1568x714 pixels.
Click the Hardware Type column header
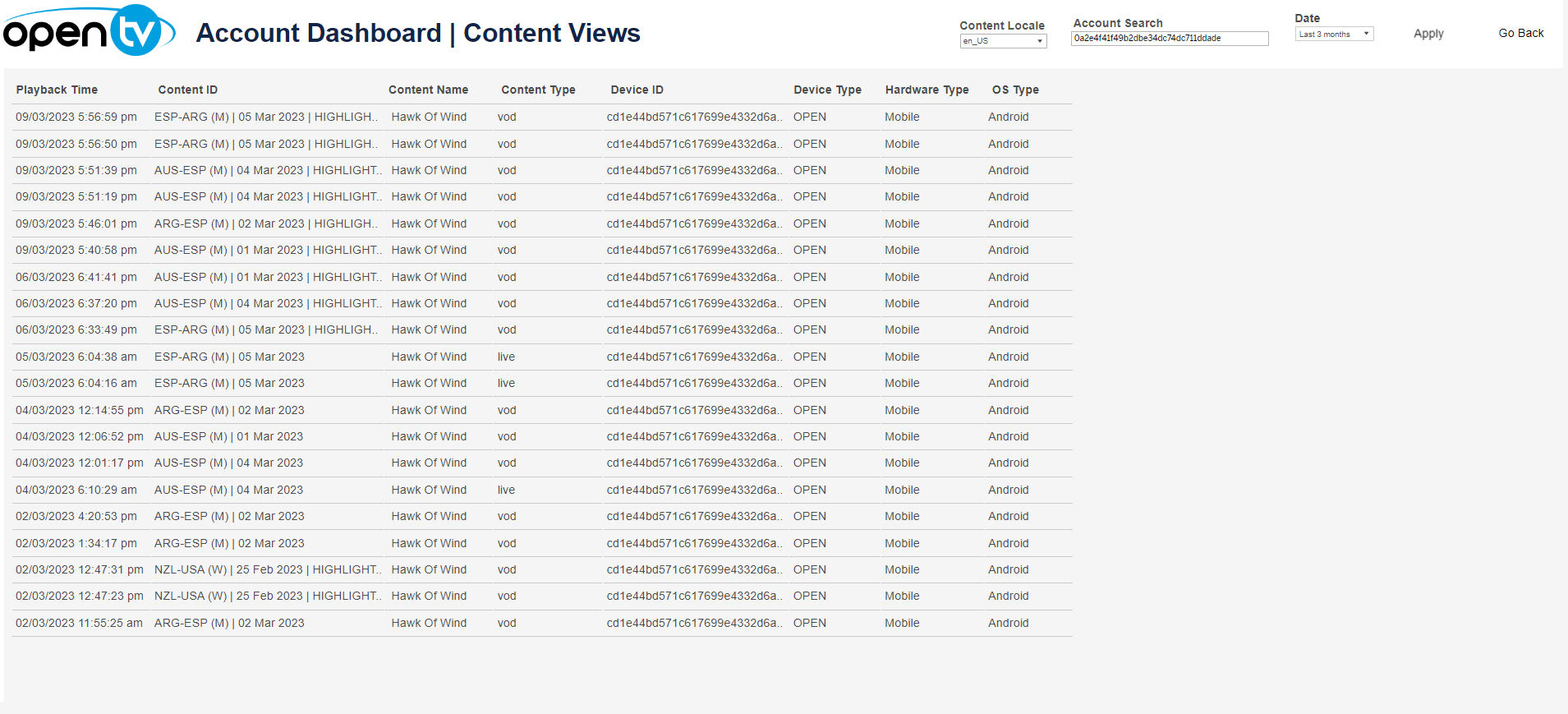pyautogui.click(x=927, y=90)
